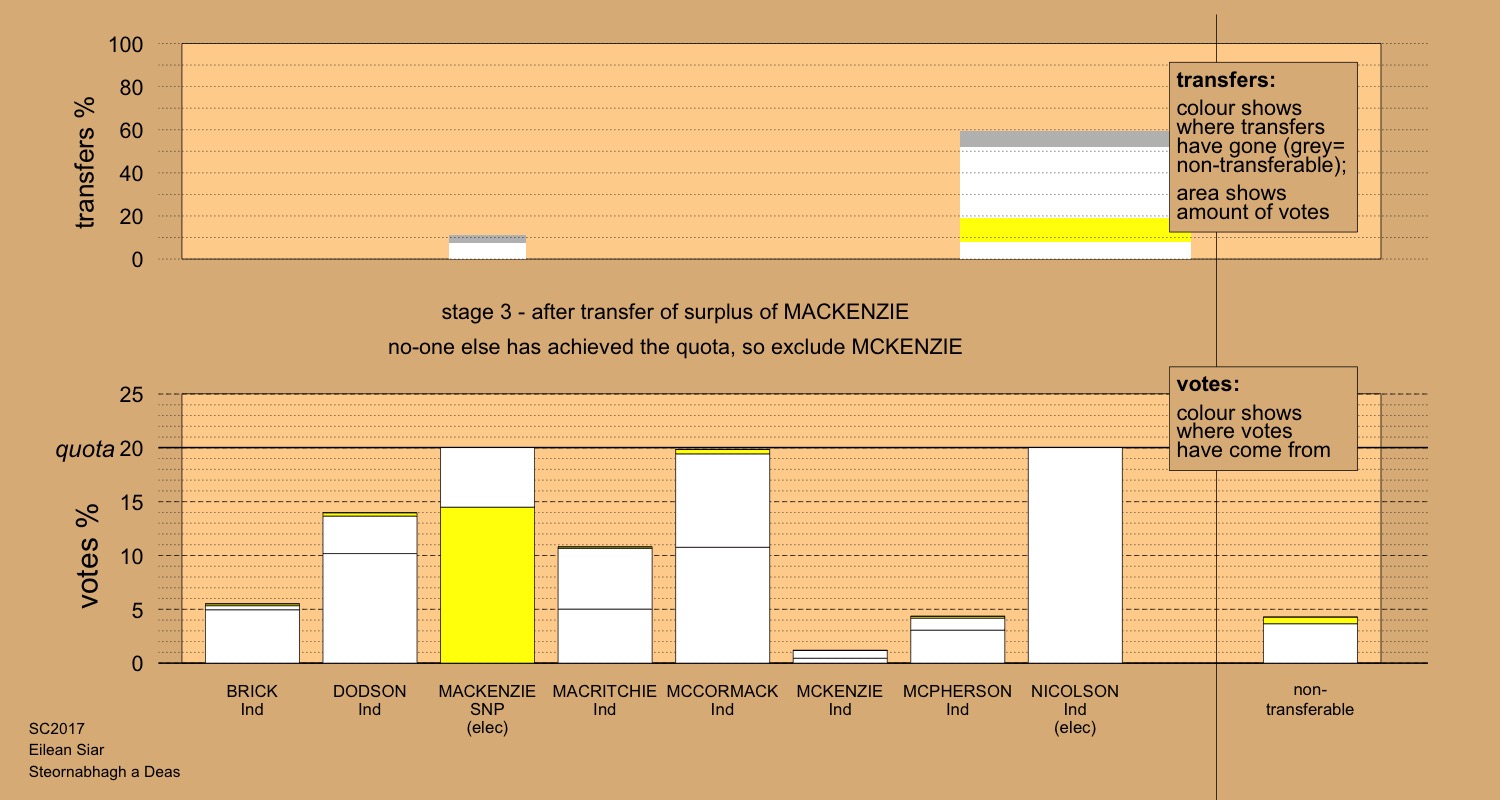Click the non-transferable axis label
Screen dimensions: 1500x800
point(1310,700)
